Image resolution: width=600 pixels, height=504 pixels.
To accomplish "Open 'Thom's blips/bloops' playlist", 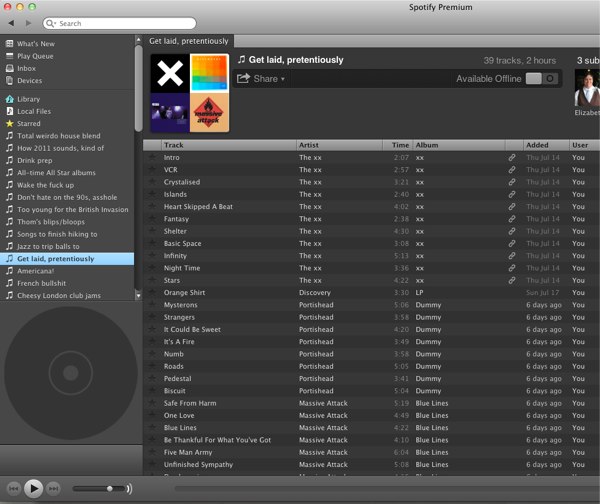I will [51, 222].
